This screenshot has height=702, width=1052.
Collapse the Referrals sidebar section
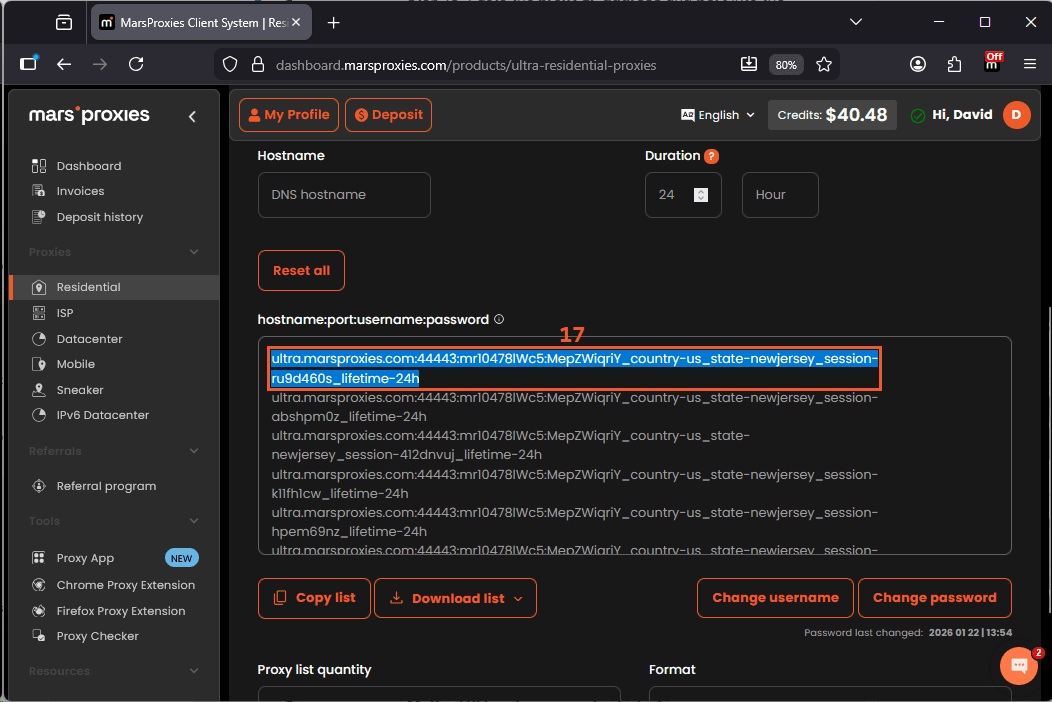pos(194,451)
